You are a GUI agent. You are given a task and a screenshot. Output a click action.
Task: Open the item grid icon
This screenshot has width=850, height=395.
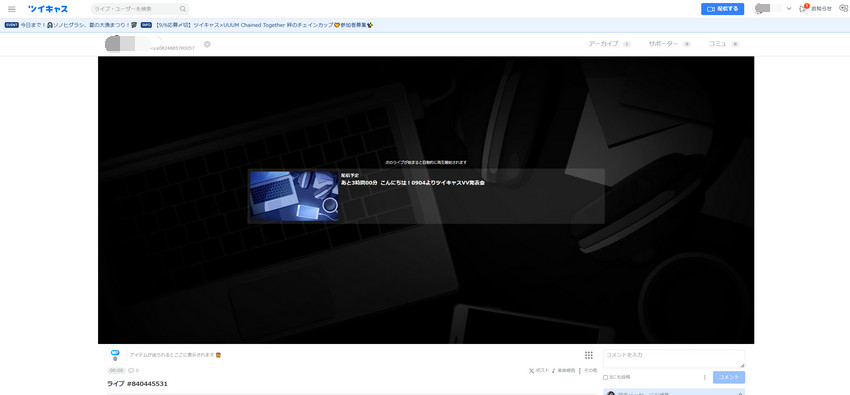[589, 355]
